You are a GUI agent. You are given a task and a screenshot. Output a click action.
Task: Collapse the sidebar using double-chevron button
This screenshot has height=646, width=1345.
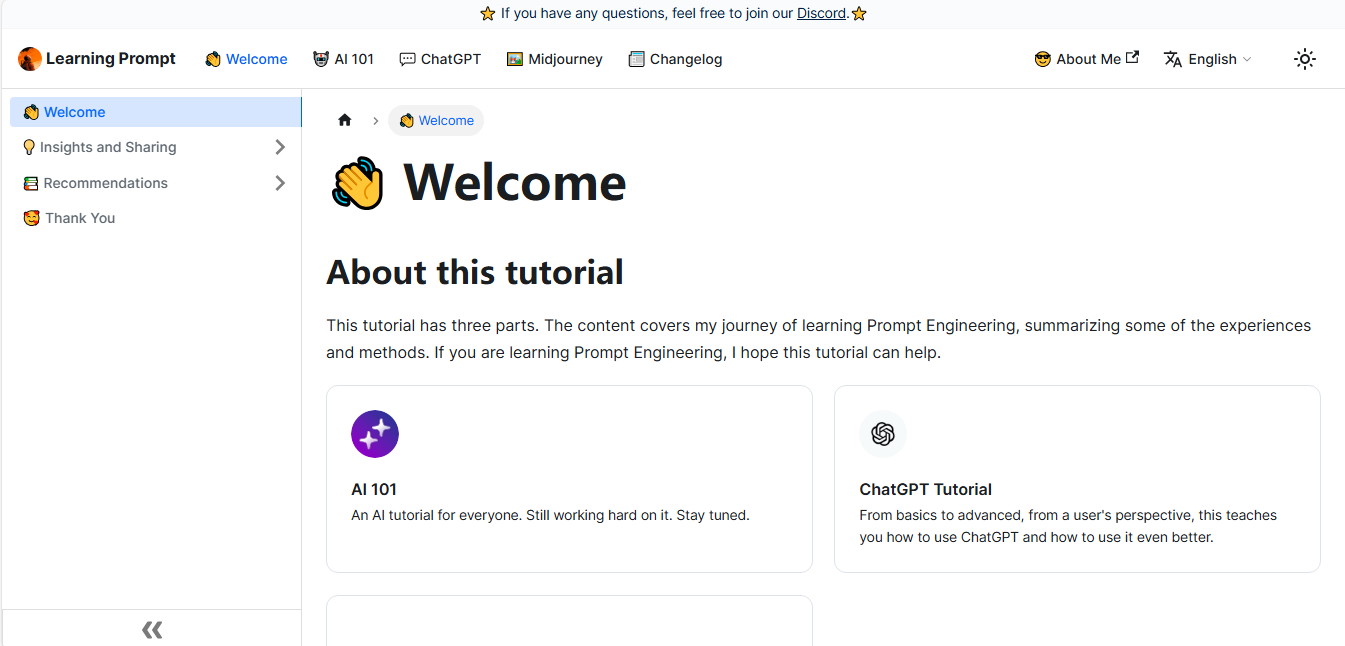(152, 629)
